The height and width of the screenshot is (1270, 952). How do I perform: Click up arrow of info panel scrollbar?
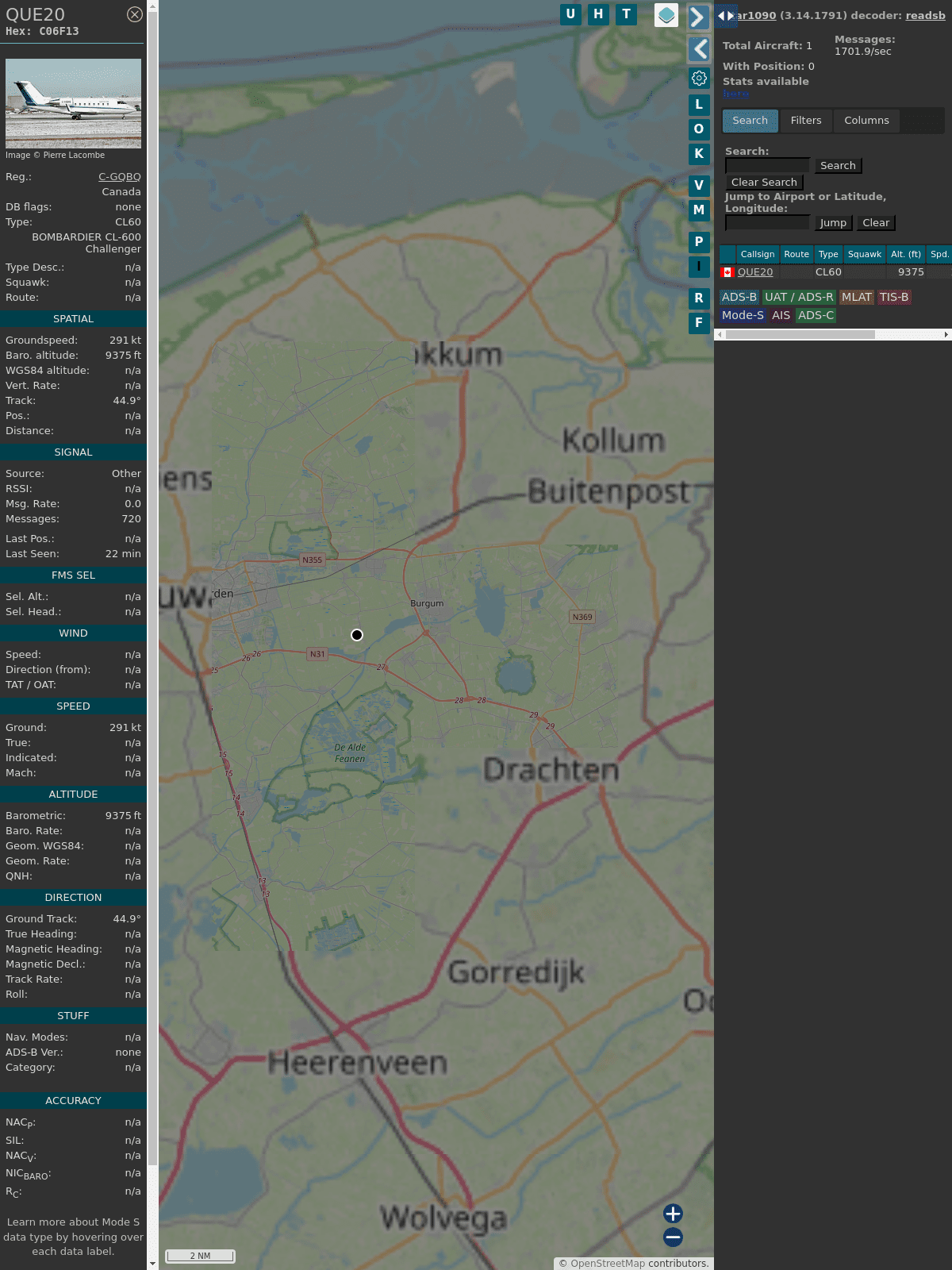click(x=152, y=6)
